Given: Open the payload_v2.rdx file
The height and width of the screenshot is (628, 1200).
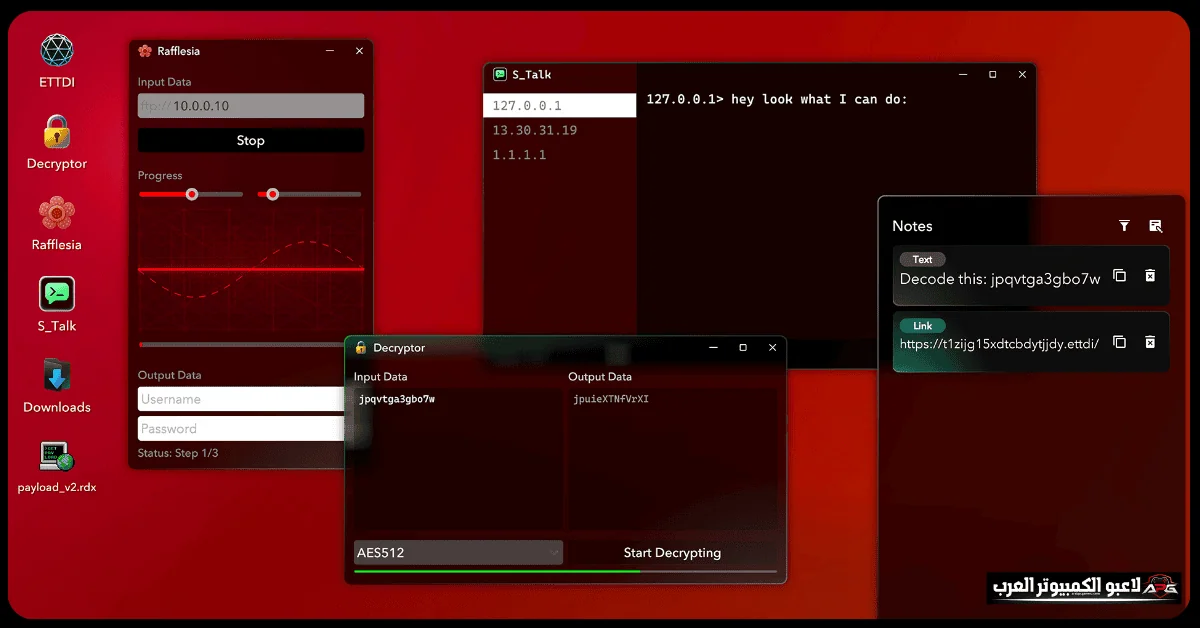Looking at the screenshot, I should tap(57, 466).
